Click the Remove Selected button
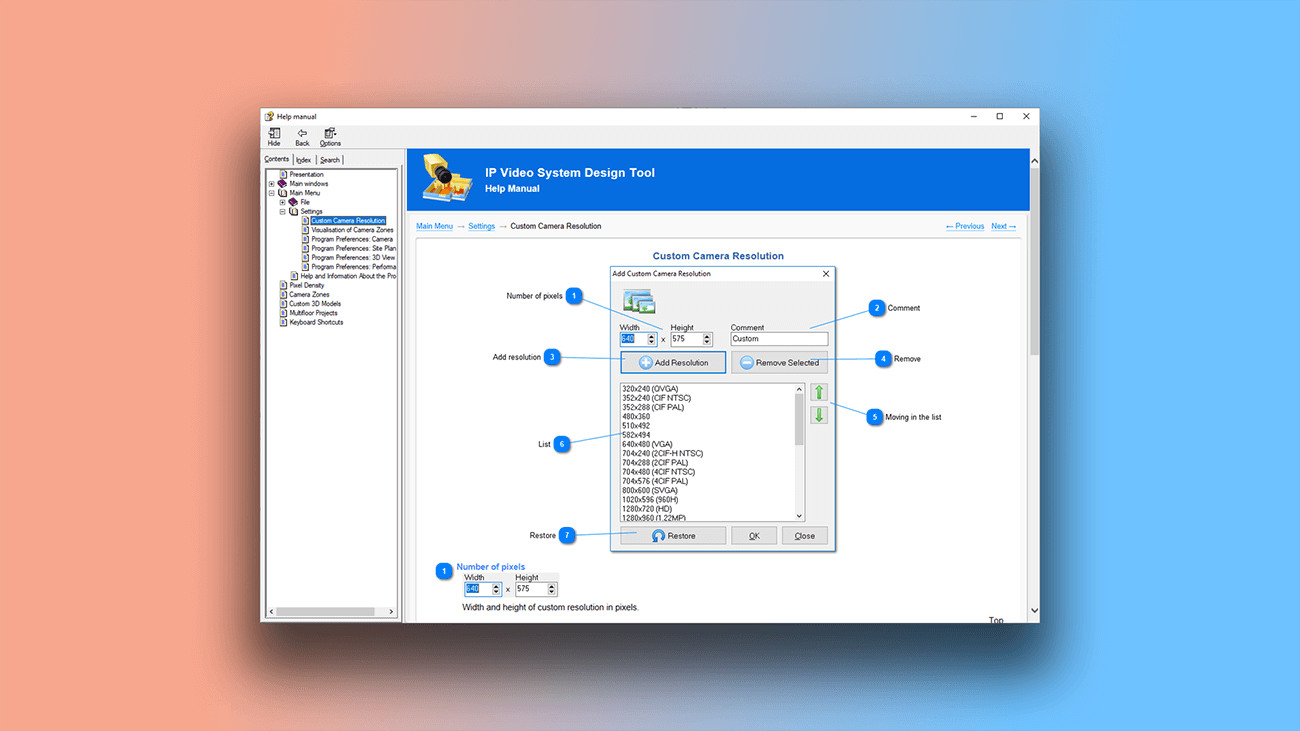This screenshot has width=1300, height=731. pyautogui.click(x=780, y=362)
